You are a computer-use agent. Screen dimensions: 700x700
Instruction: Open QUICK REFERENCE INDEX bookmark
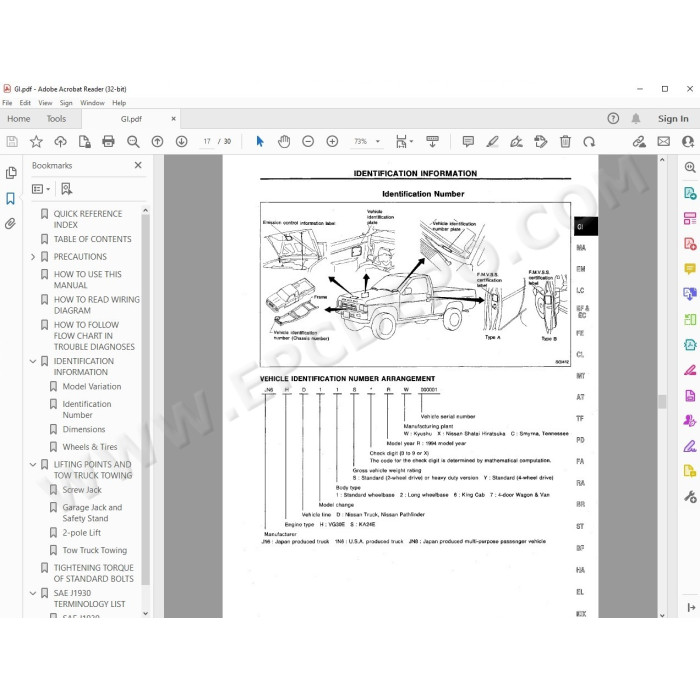click(88, 219)
